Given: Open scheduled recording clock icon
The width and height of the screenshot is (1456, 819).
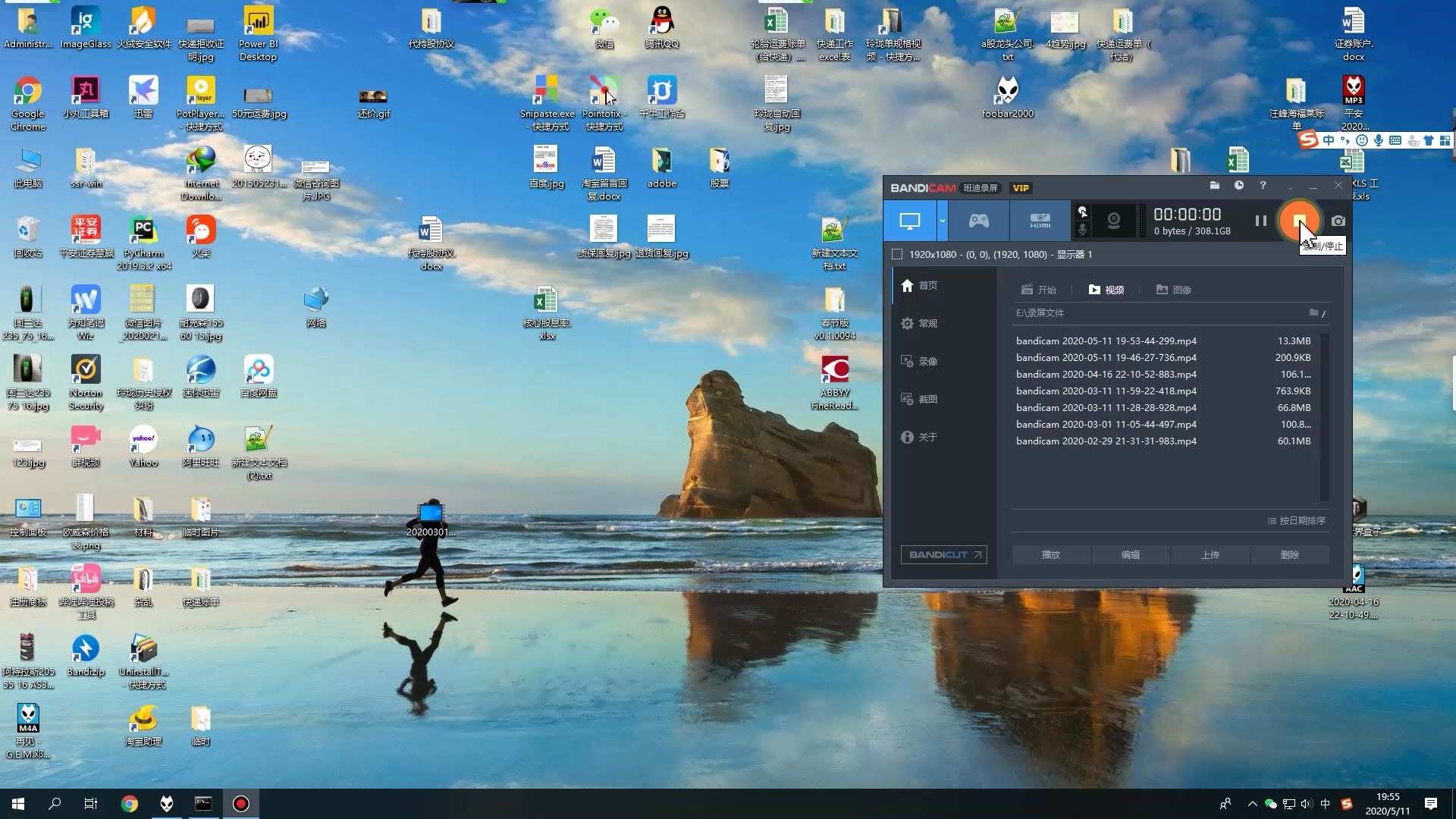Looking at the screenshot, I should [1238, 186].
